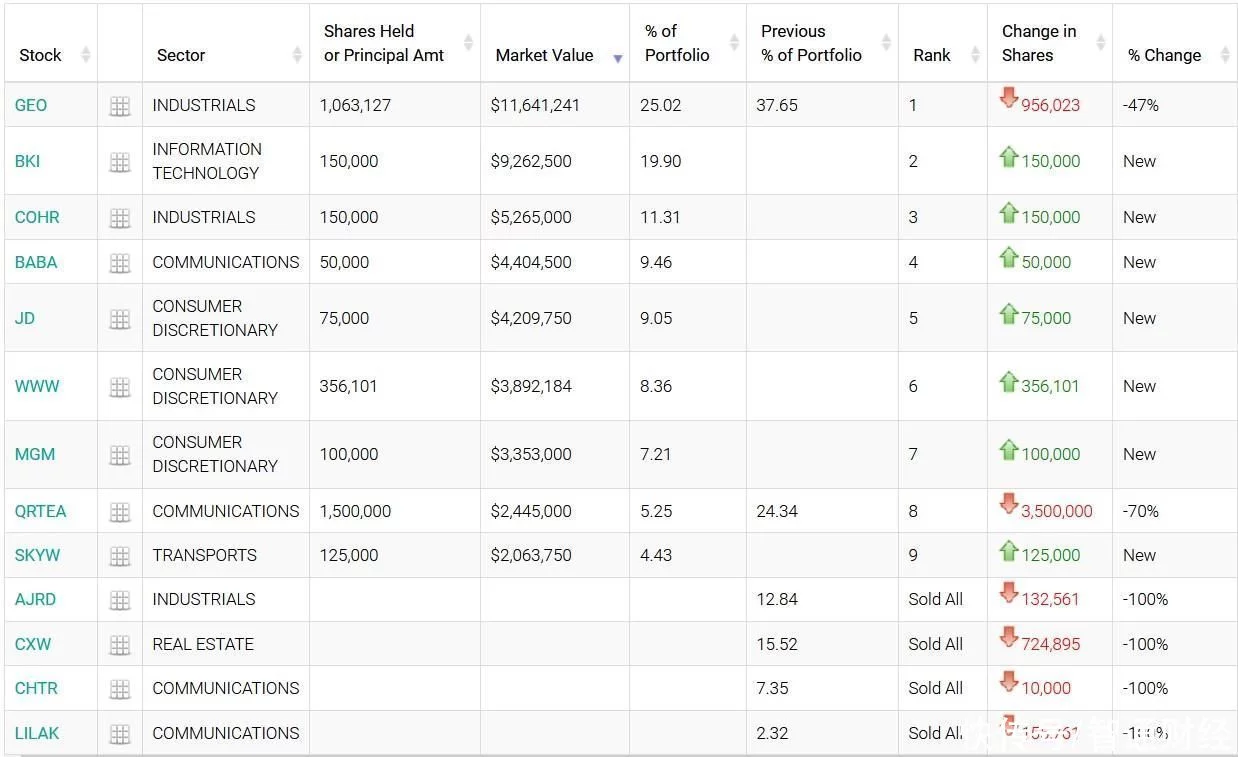Open the SKYW stock link

(38, 556)
